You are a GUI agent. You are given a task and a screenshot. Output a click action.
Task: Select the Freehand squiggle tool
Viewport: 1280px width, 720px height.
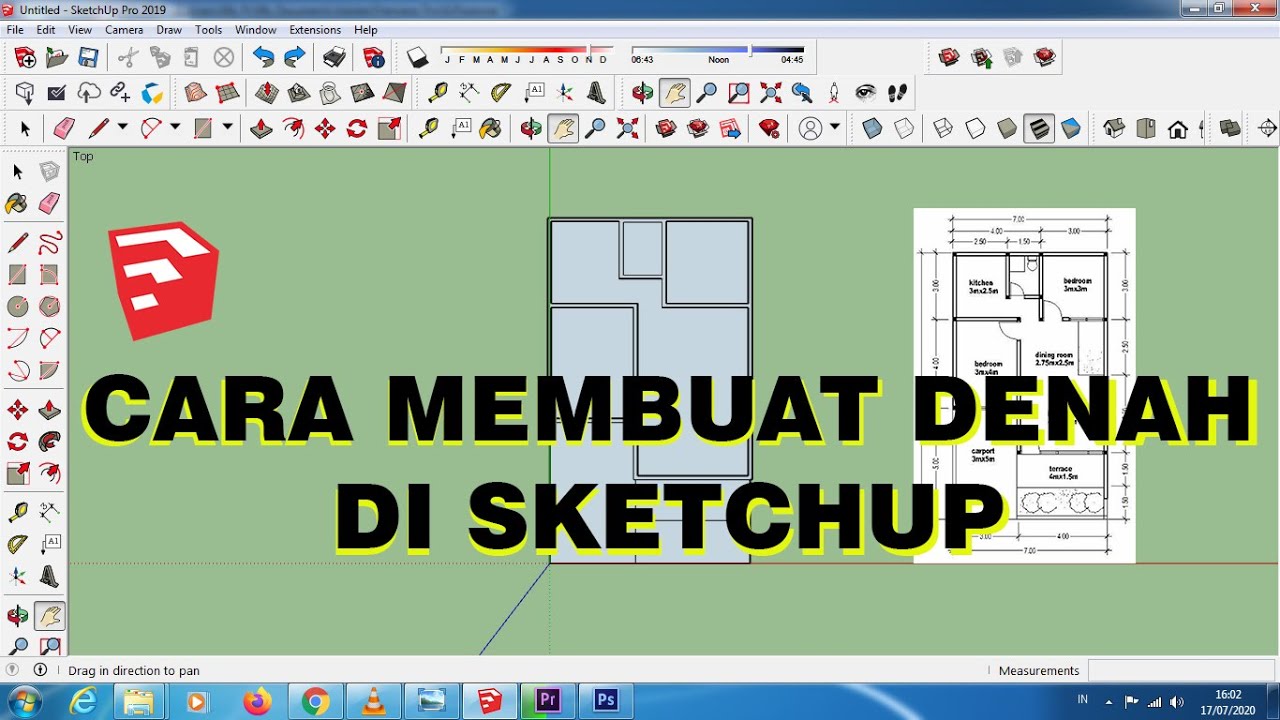tap(50, 243)
